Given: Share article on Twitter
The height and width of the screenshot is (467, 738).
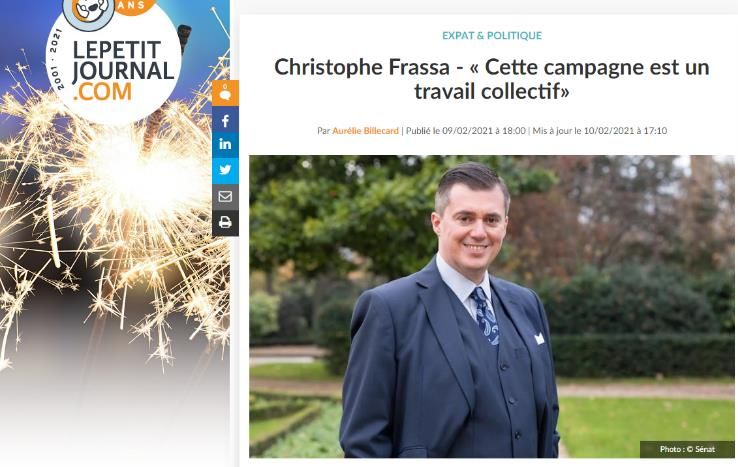Looking at the screenshot, I should point(225,170).
